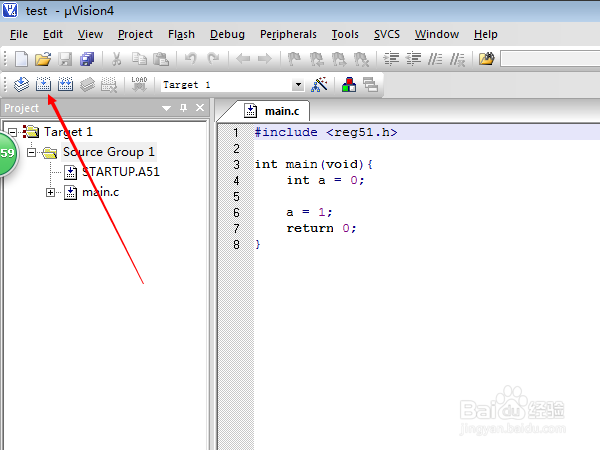Open the SVCS menu
Screen dimensions: 600x450
point(387,34)
